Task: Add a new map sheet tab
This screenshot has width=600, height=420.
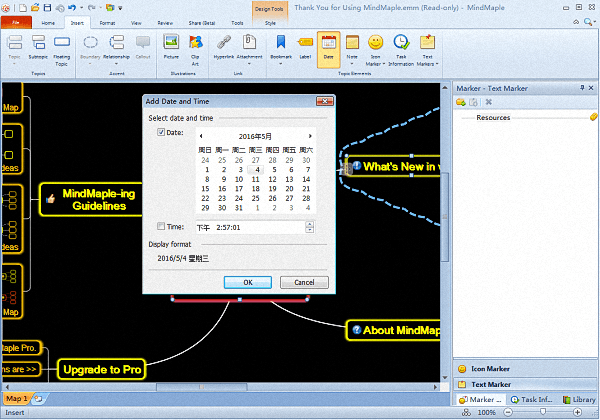Action: click(x=38, y=399)
